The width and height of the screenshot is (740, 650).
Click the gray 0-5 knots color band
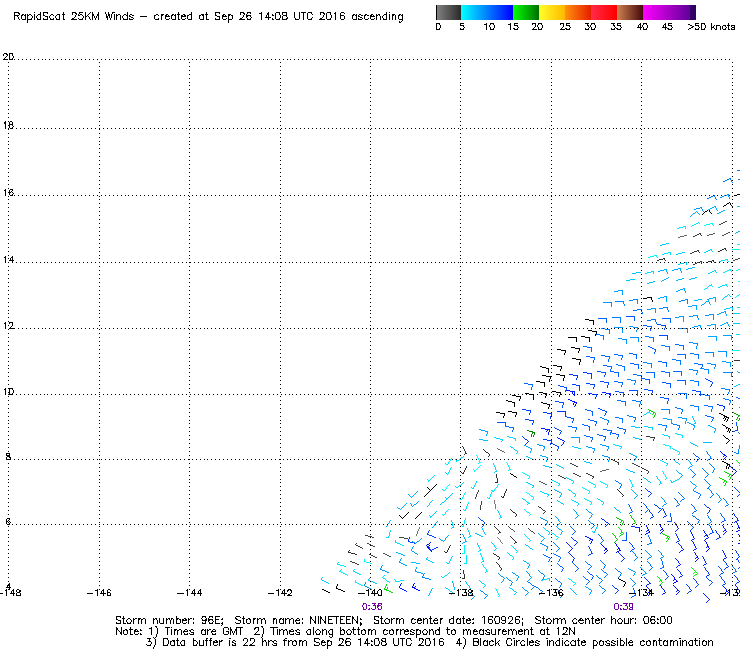pyautogui.click(x=448, y=12)
